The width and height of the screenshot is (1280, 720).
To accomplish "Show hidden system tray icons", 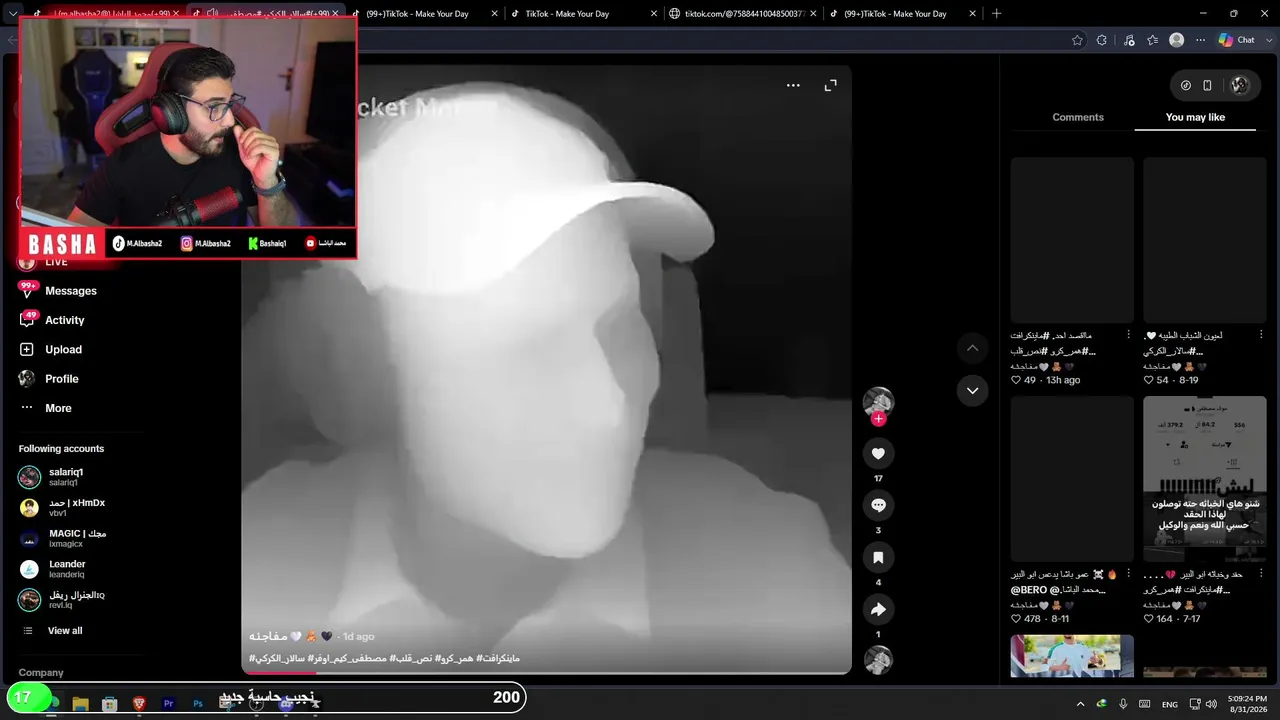I will pos(1080,704).
